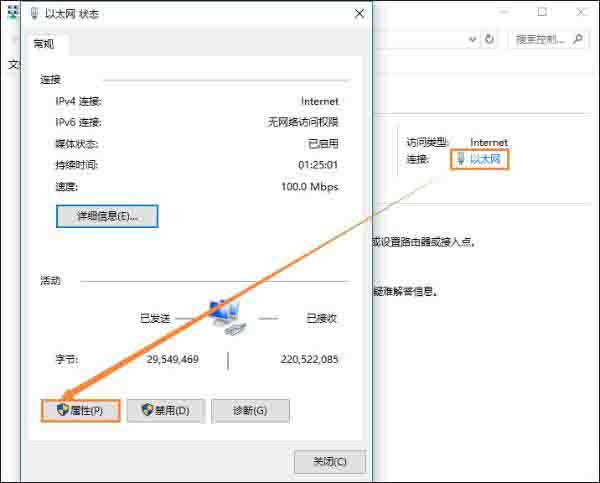
Task: Click the refresh icon in address bar
Action: (x=489, y=40)
